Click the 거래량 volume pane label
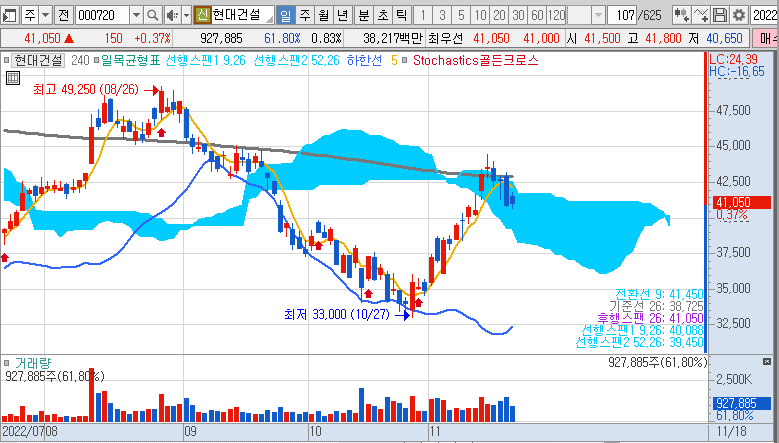The image size is (779, 443). tap(33, 363)
